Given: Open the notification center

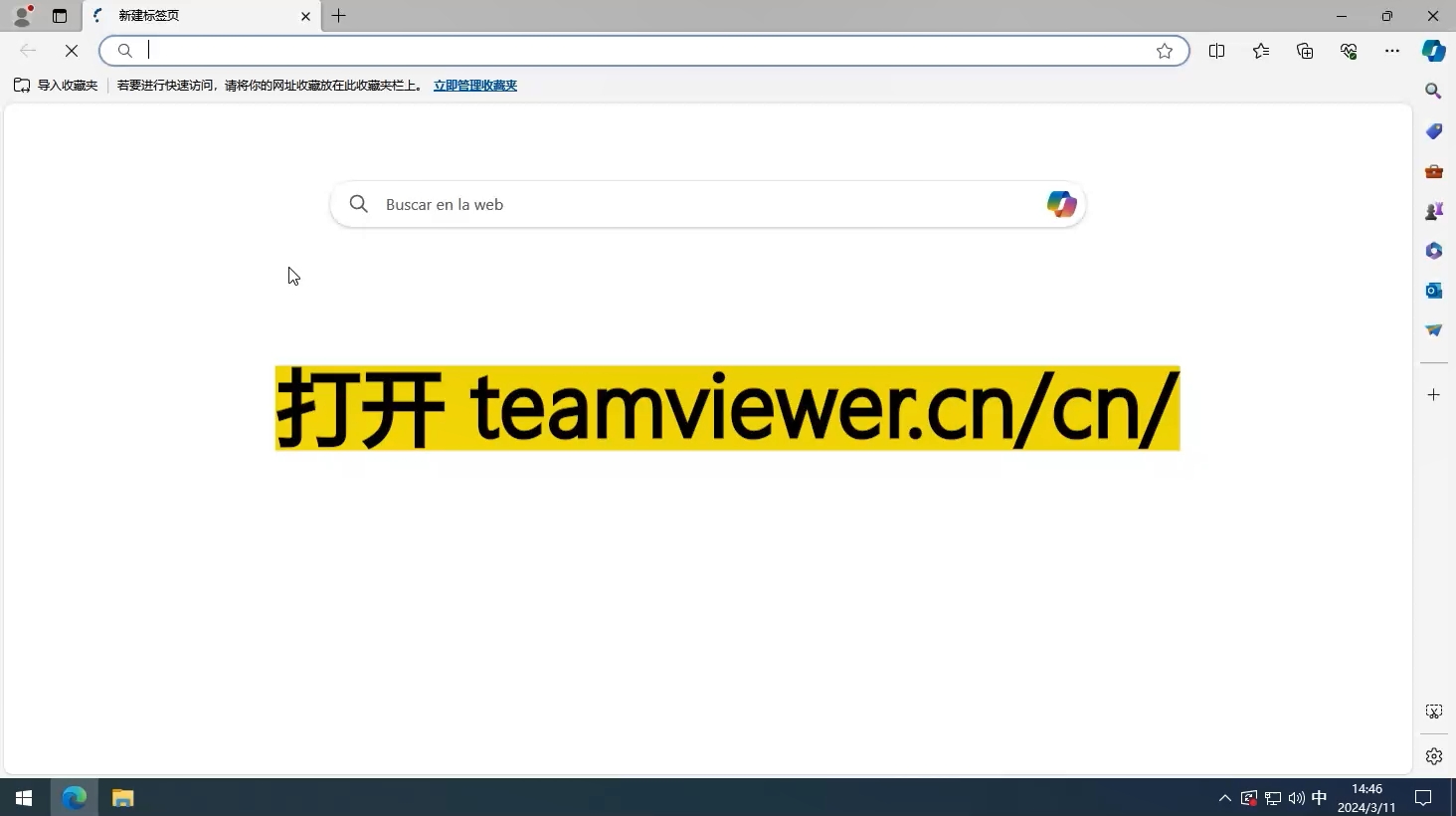Looking at the screenshot, I should click(x=1423, y=797).
